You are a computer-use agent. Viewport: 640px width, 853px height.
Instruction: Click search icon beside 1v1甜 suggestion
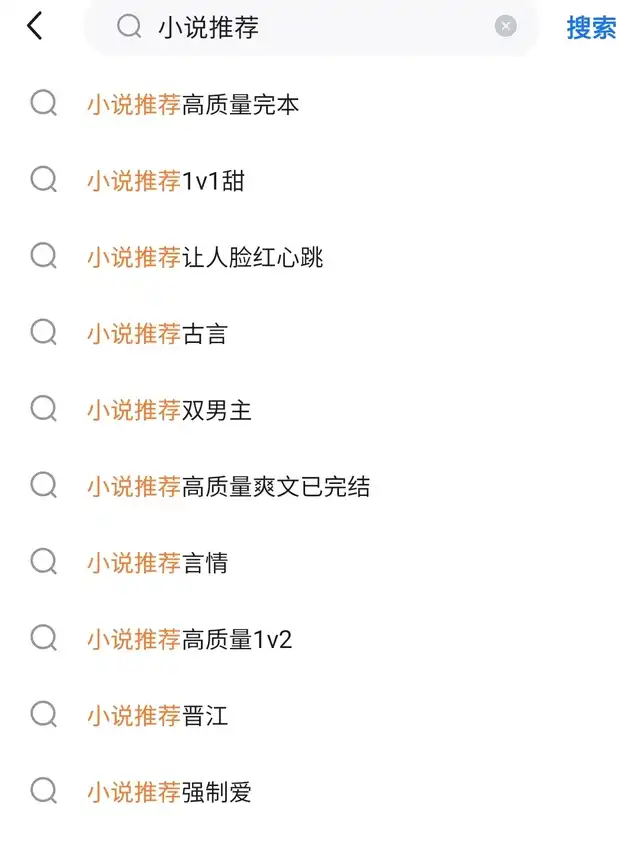pyautogui.click(x=44, y=180)
